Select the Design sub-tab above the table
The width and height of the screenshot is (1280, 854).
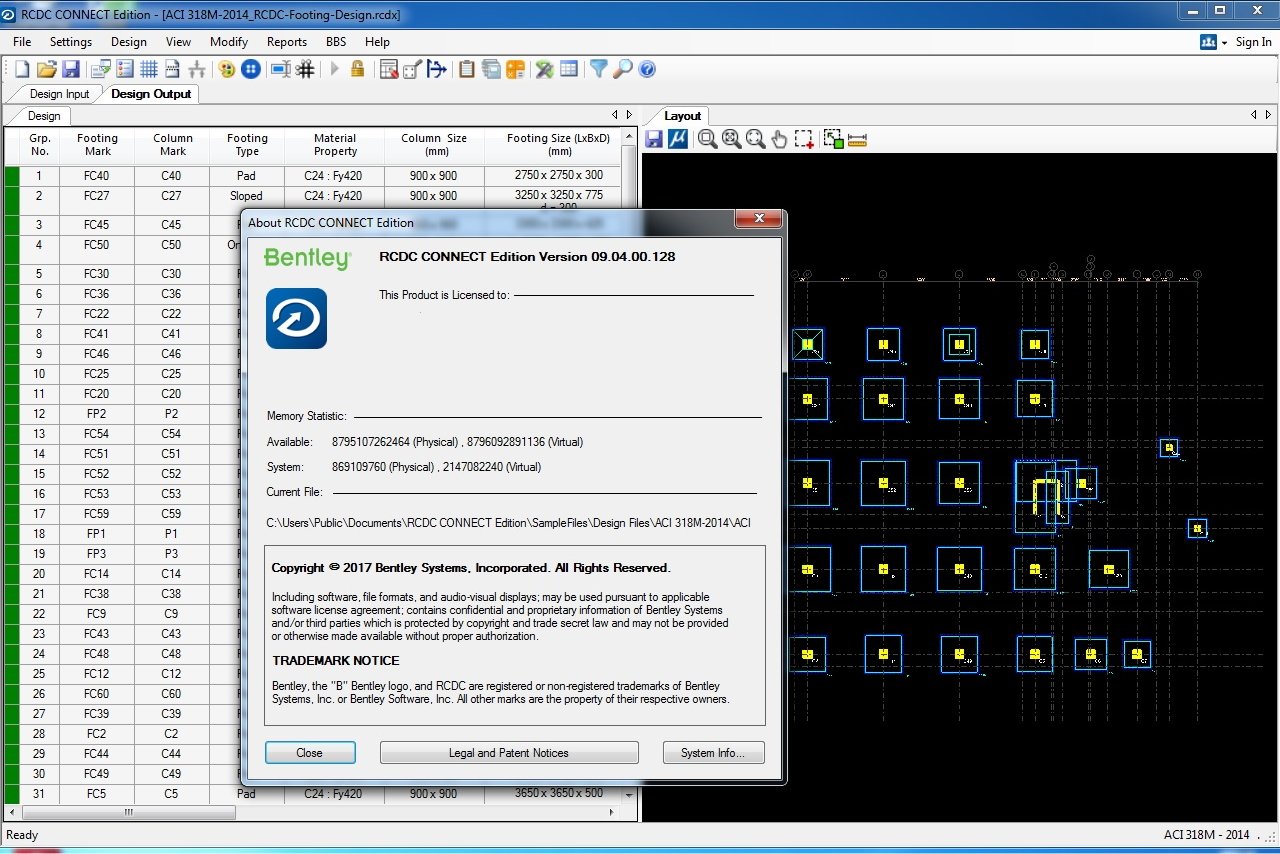pyautogui.click(x=44, y=116)
